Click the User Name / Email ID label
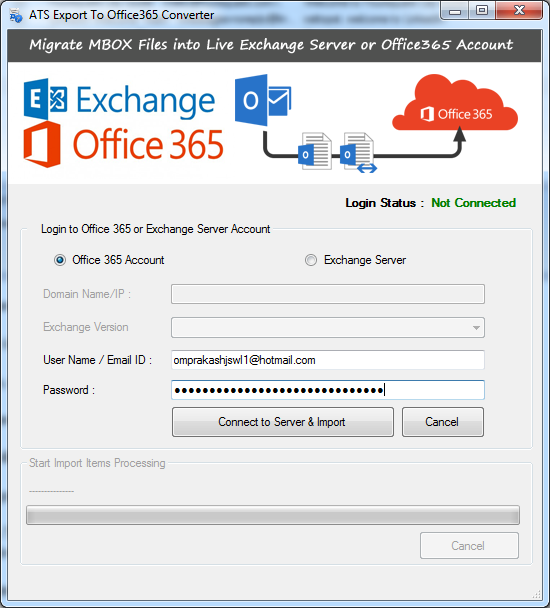This screenshot has height=608, width=550. 97,360
